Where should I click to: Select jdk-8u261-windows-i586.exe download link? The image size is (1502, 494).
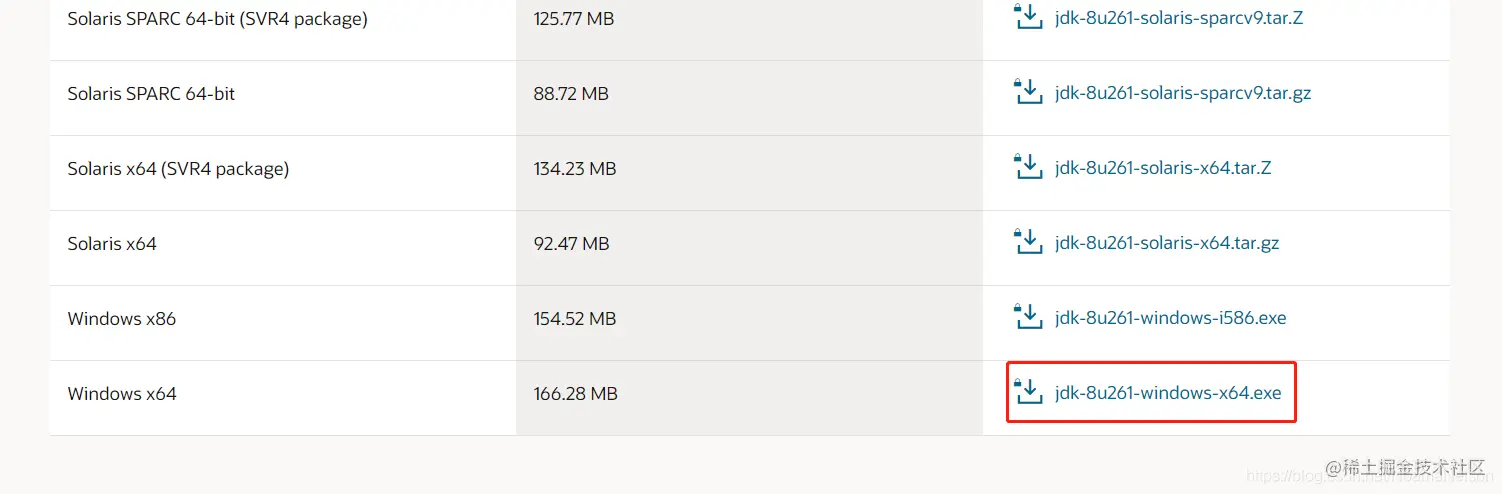pos(1171,318)
